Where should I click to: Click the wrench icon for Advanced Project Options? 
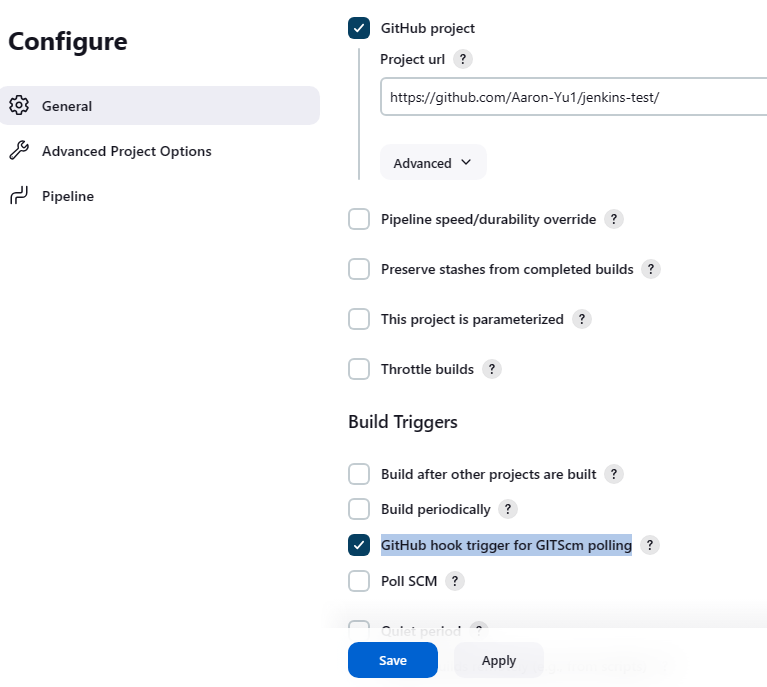pyautogui.click(x=18, y=151)
